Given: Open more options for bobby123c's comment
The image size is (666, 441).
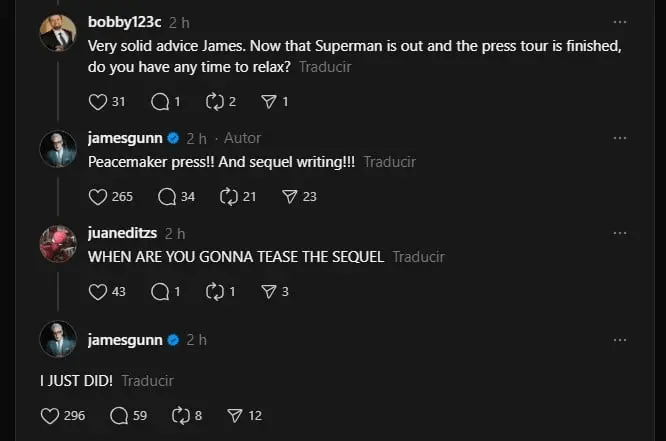Looking at the screenshot, I should click(x=620, y=21).
